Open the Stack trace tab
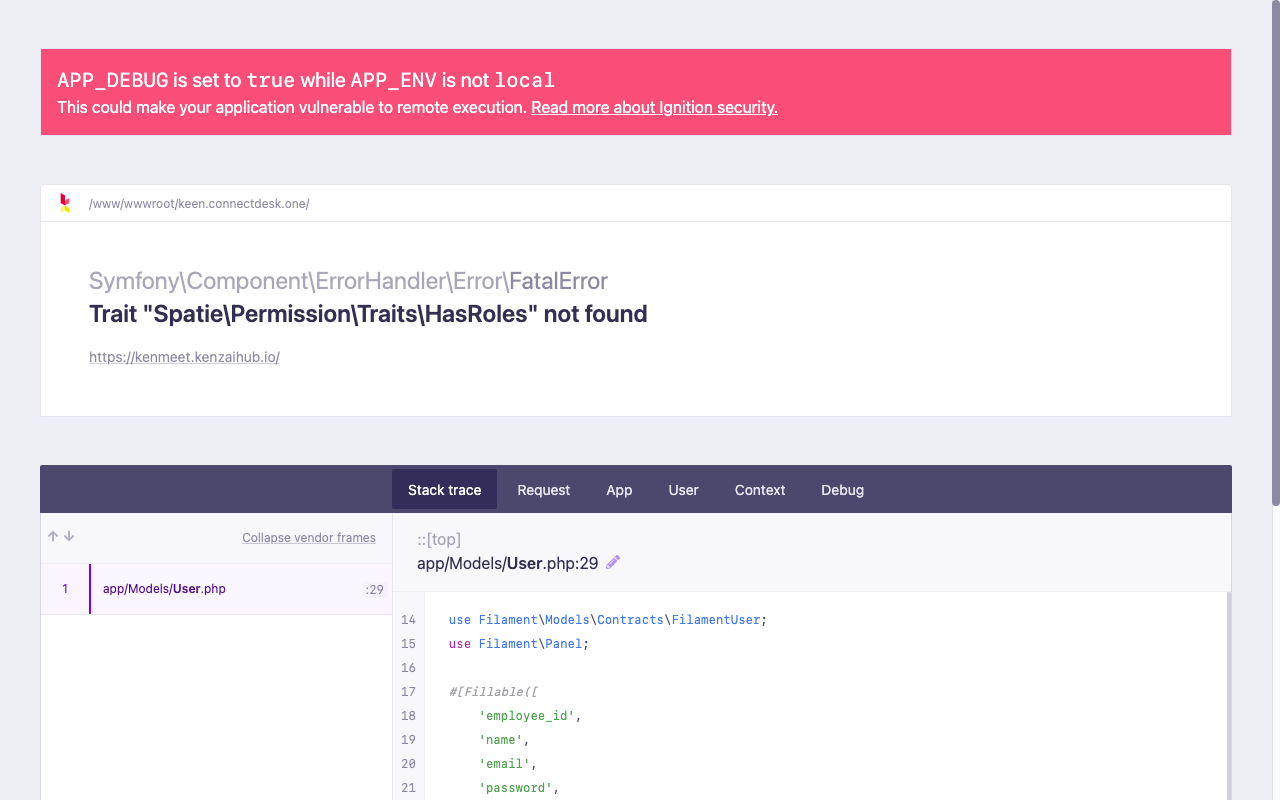The width and height of the screenshot is (1280, 800). click(x=444, y=489)
